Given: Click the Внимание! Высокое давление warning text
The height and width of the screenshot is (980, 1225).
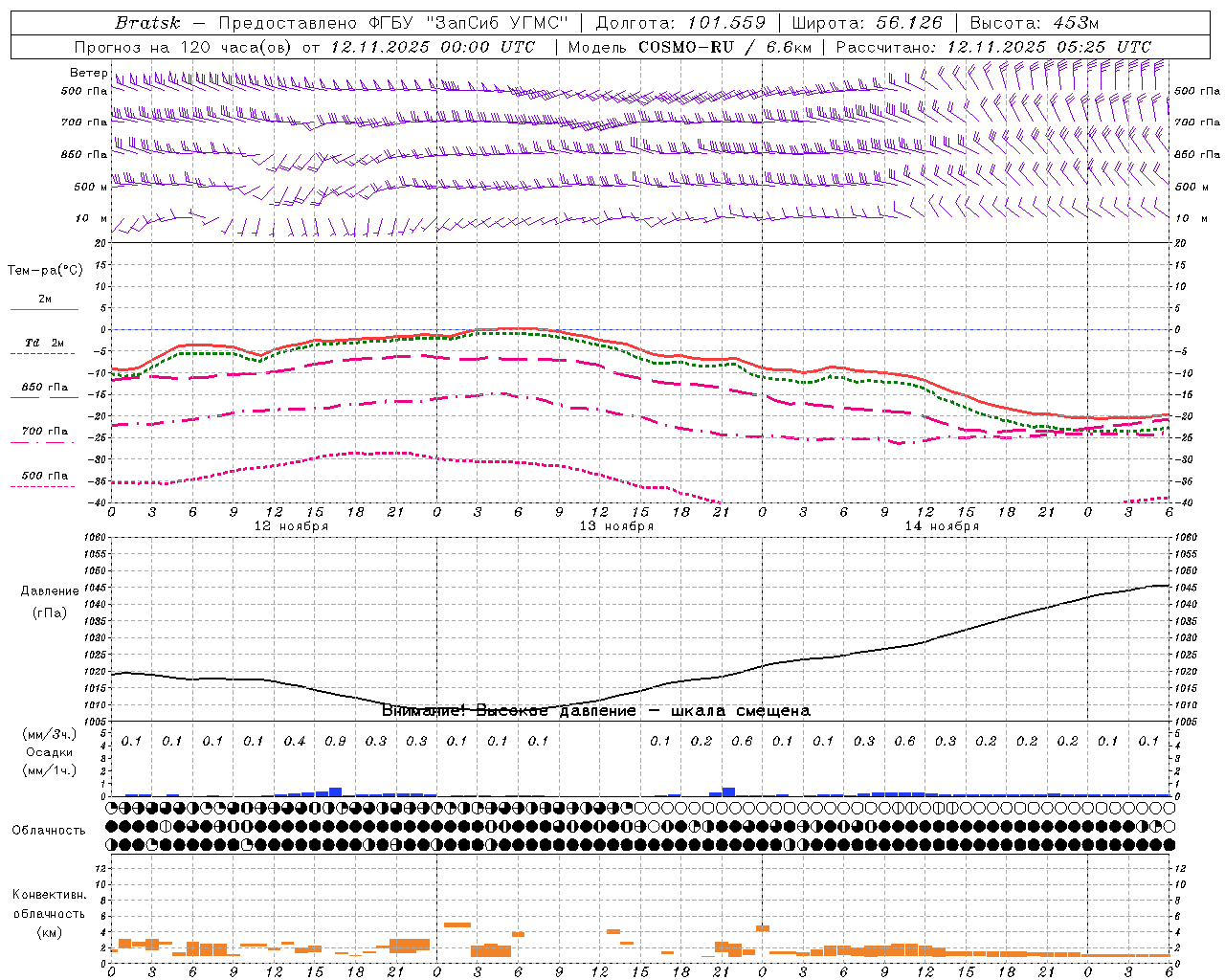Looking at the screenshot, I should (596, 711).
